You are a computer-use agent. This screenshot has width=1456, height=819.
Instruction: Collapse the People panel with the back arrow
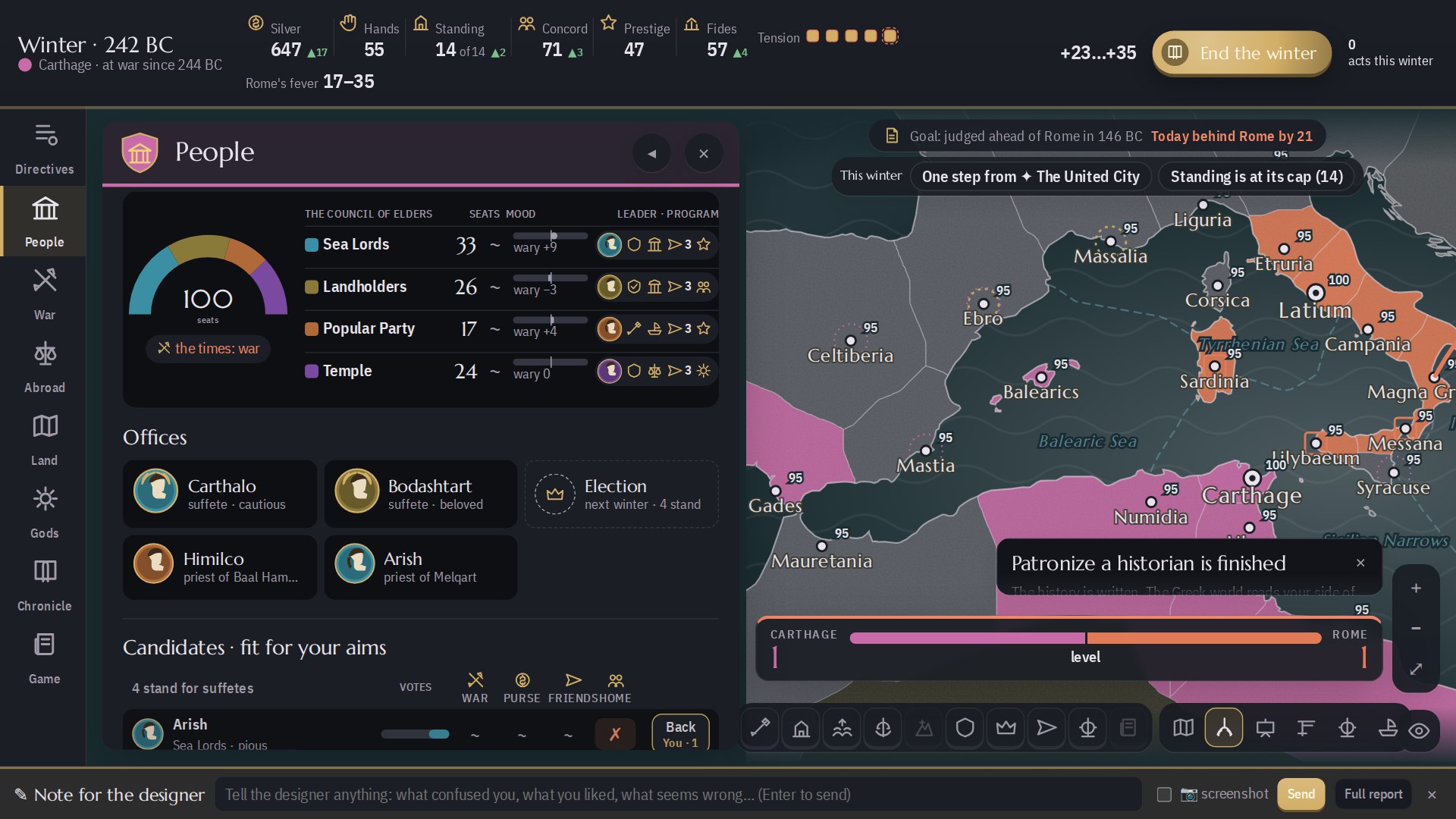click(x=651, y=153)
